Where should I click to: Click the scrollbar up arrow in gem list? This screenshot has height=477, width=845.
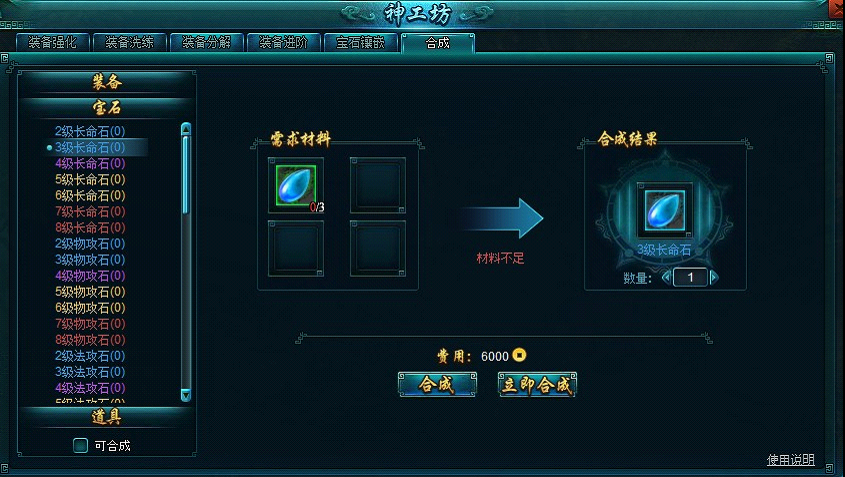(186, 128)
